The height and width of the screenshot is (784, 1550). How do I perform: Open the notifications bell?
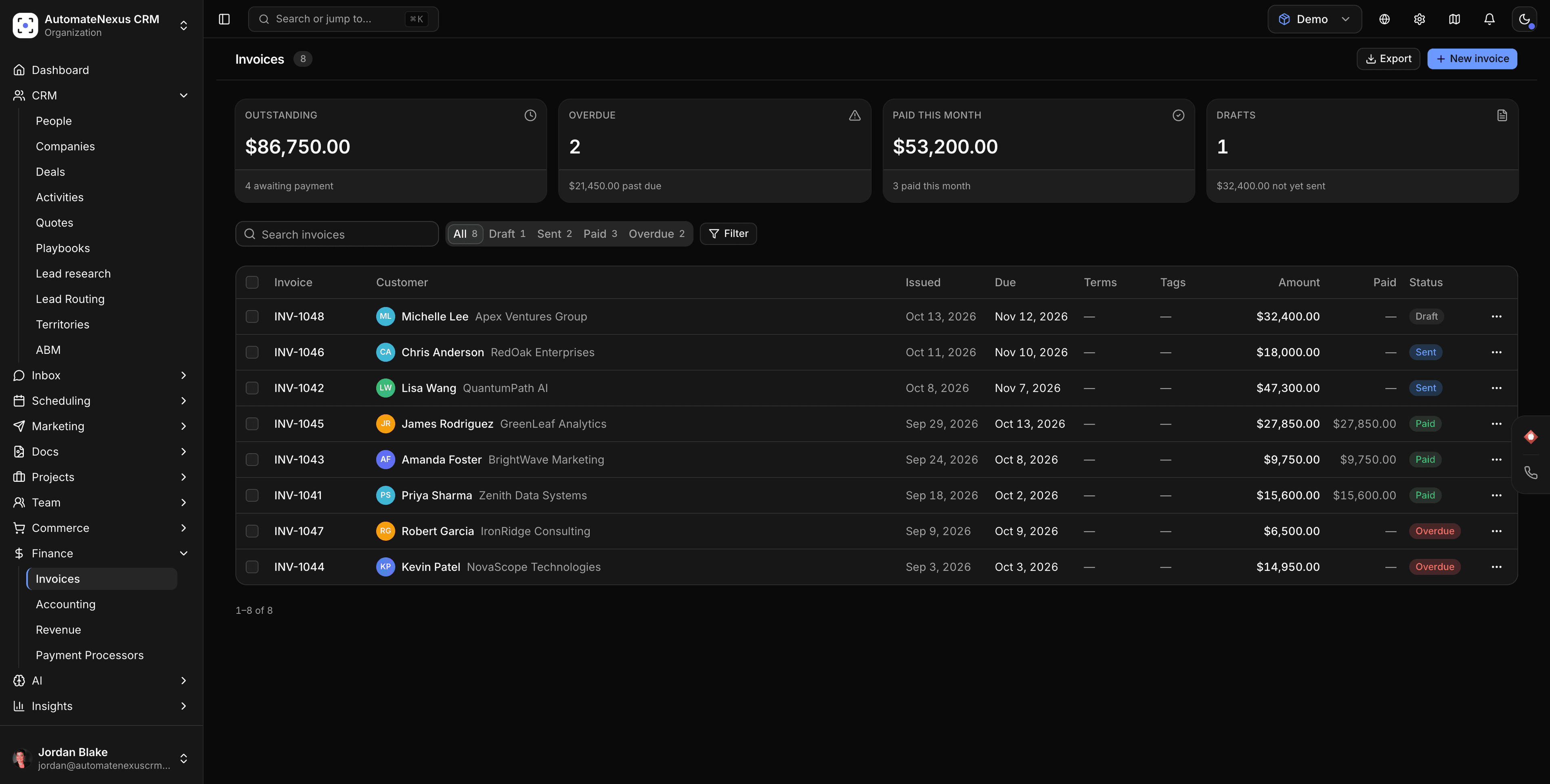[1489, 19]
